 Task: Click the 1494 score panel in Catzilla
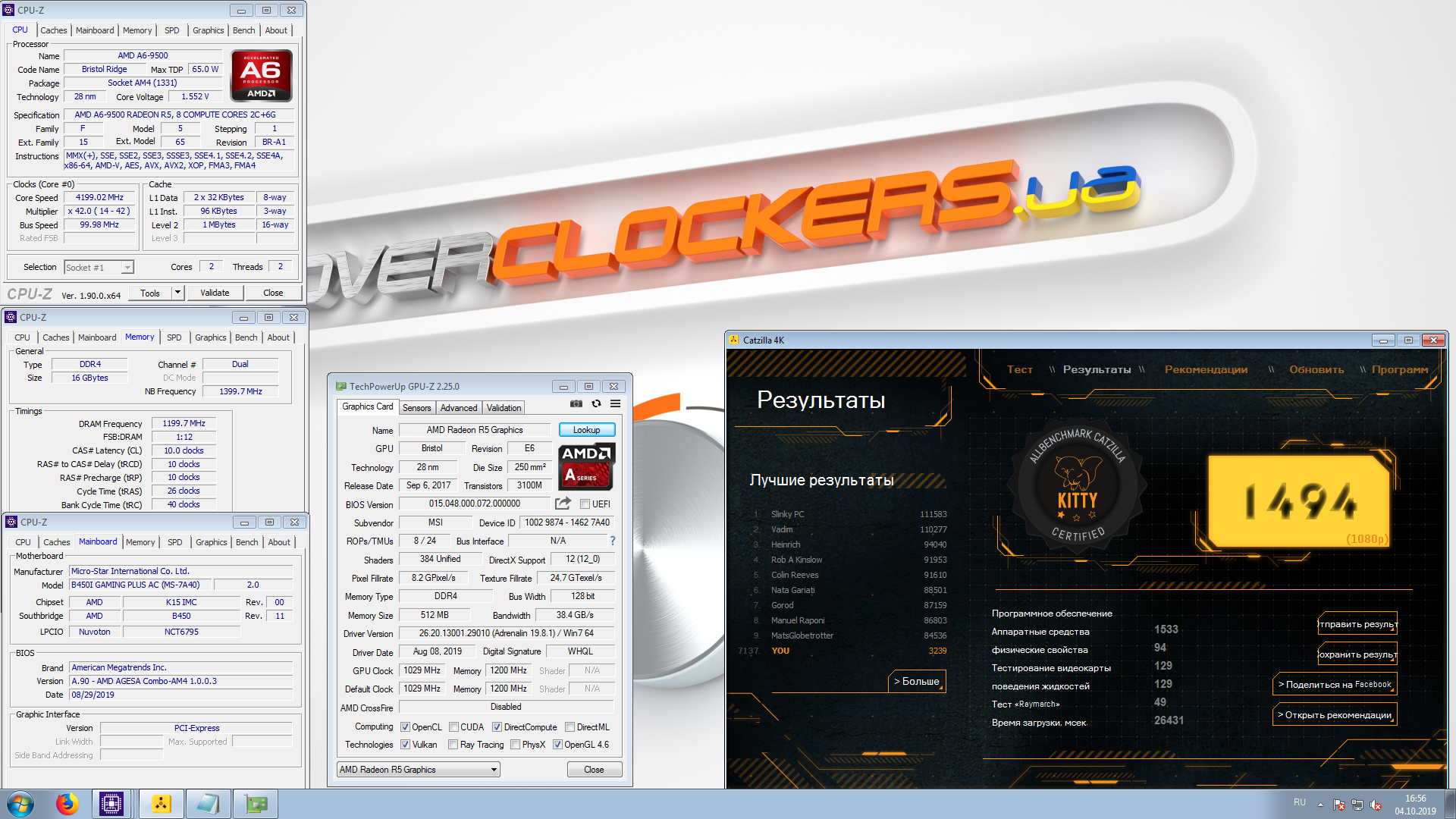(x=1298, y=500)
